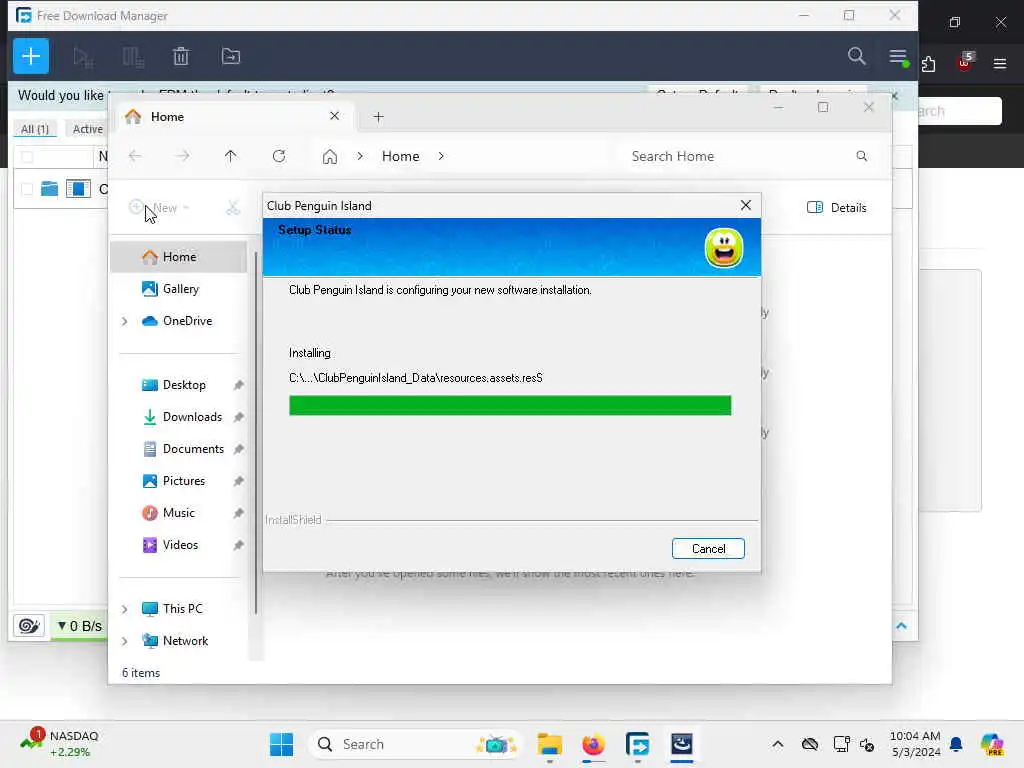Switch to Free Download Manager taskbar icon
The image size is (1024, 768).
point(637,744)
